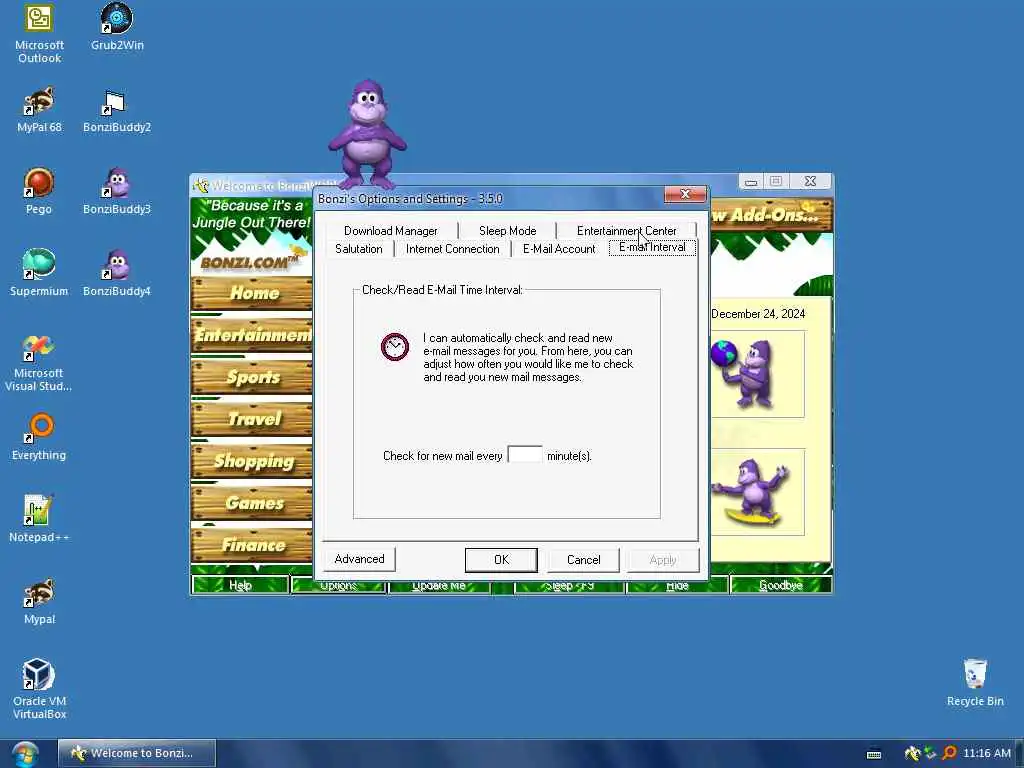
Task: Switch to the E-Mail Account tab
Action: (x=559, y=249)
